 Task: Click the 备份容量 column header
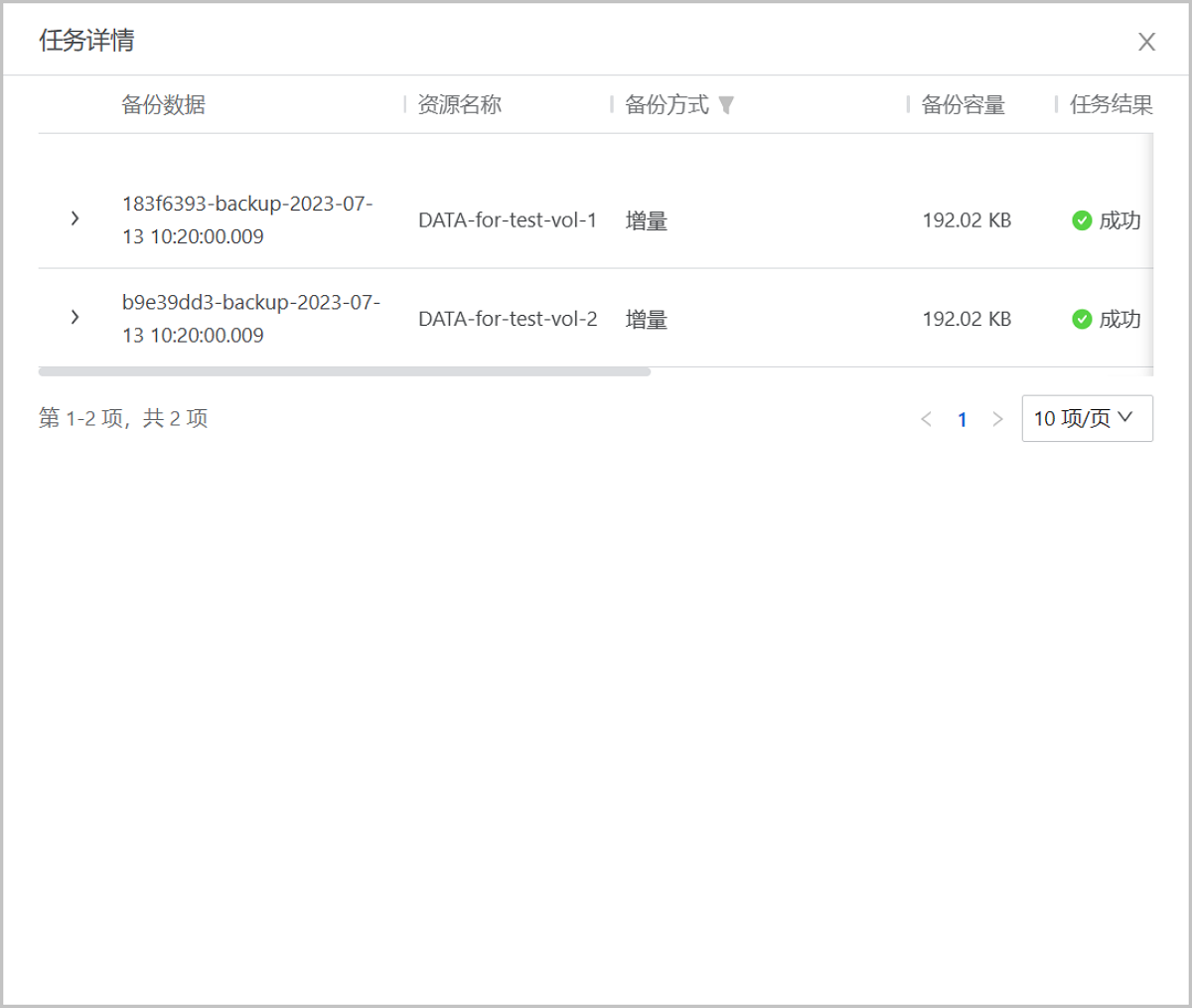tap(963, 105)
